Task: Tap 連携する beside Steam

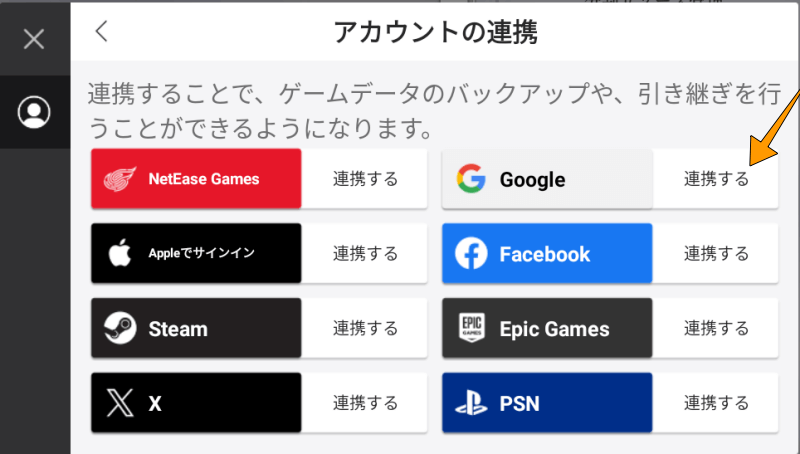Action: click(x=365, y=328)
